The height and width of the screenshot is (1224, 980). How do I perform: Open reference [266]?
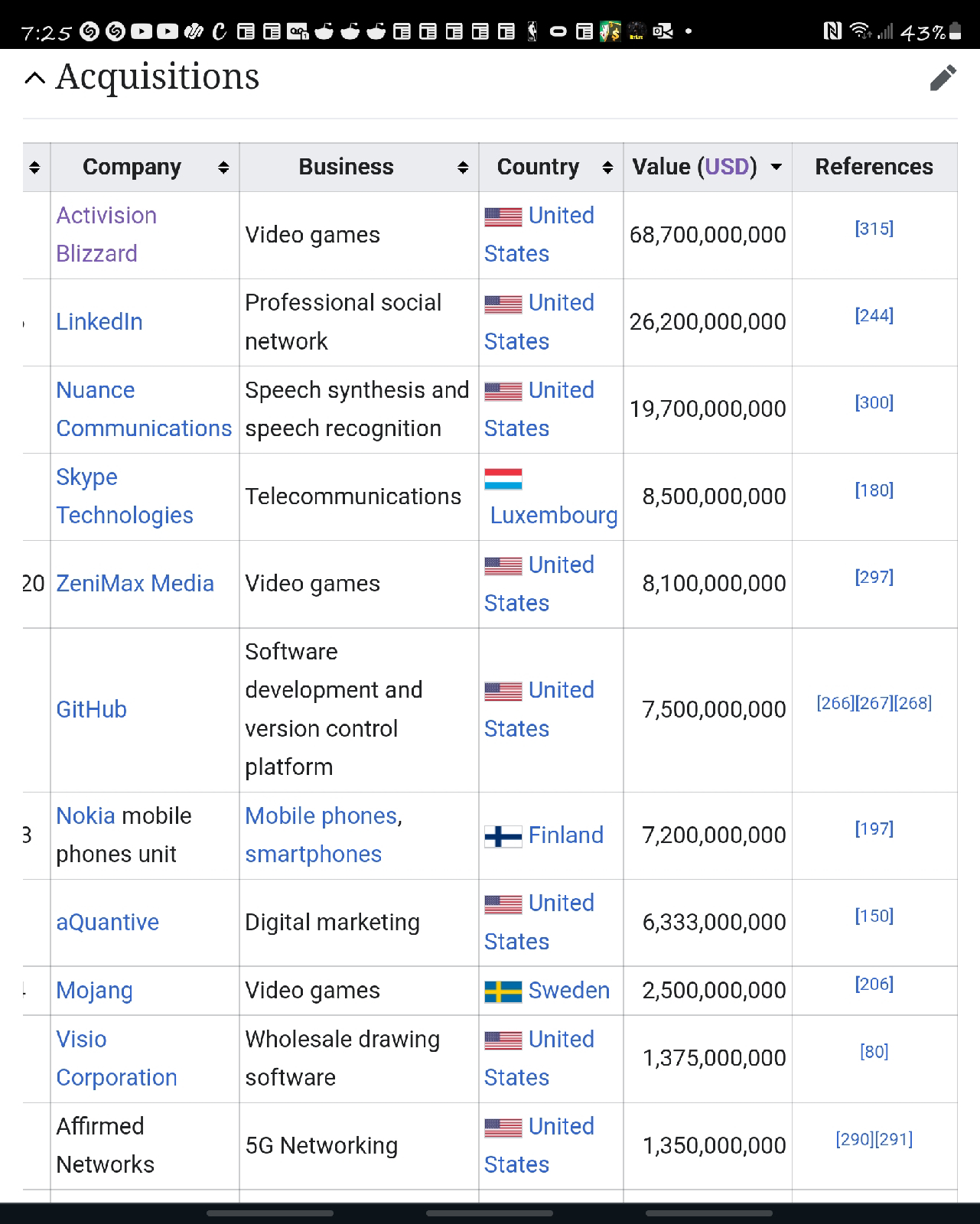point(835,703)
